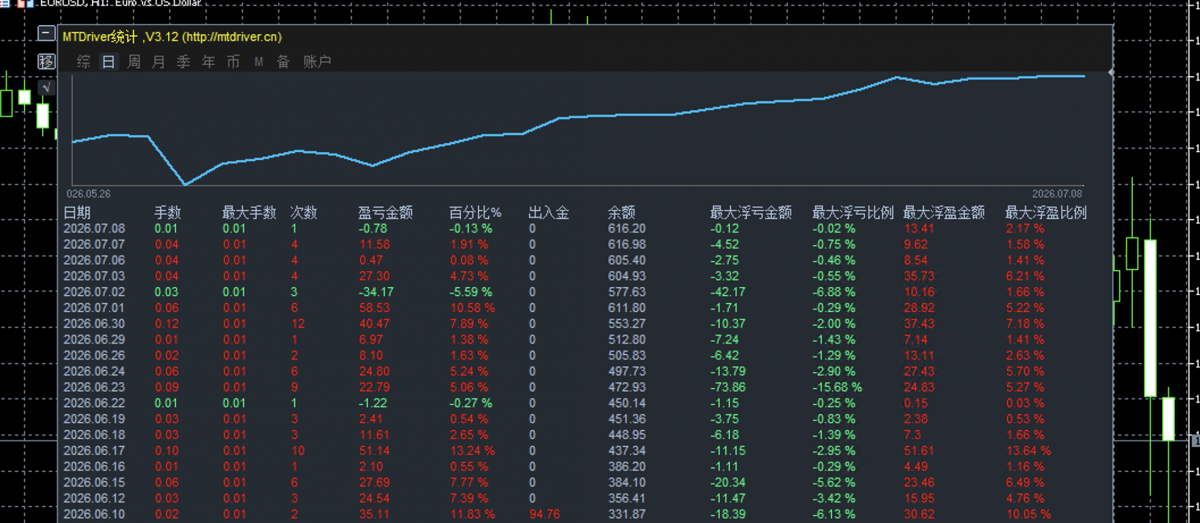This screenshot has height=523, width=1200.
Task: Select the 2026.06.24 date row
Action: coord(94,371)
